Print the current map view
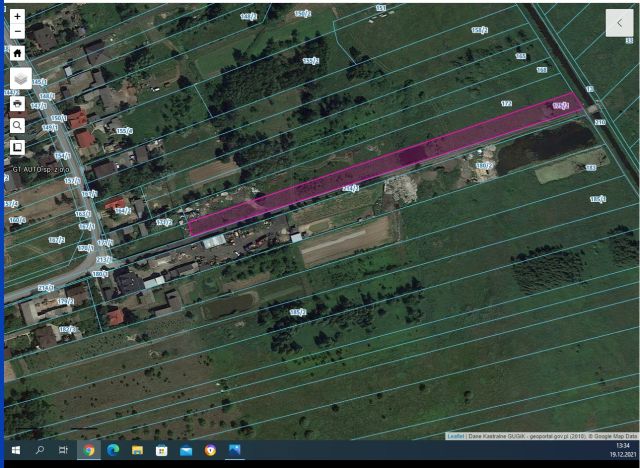This screenshot has width=640, height=468. pos(17,104)
